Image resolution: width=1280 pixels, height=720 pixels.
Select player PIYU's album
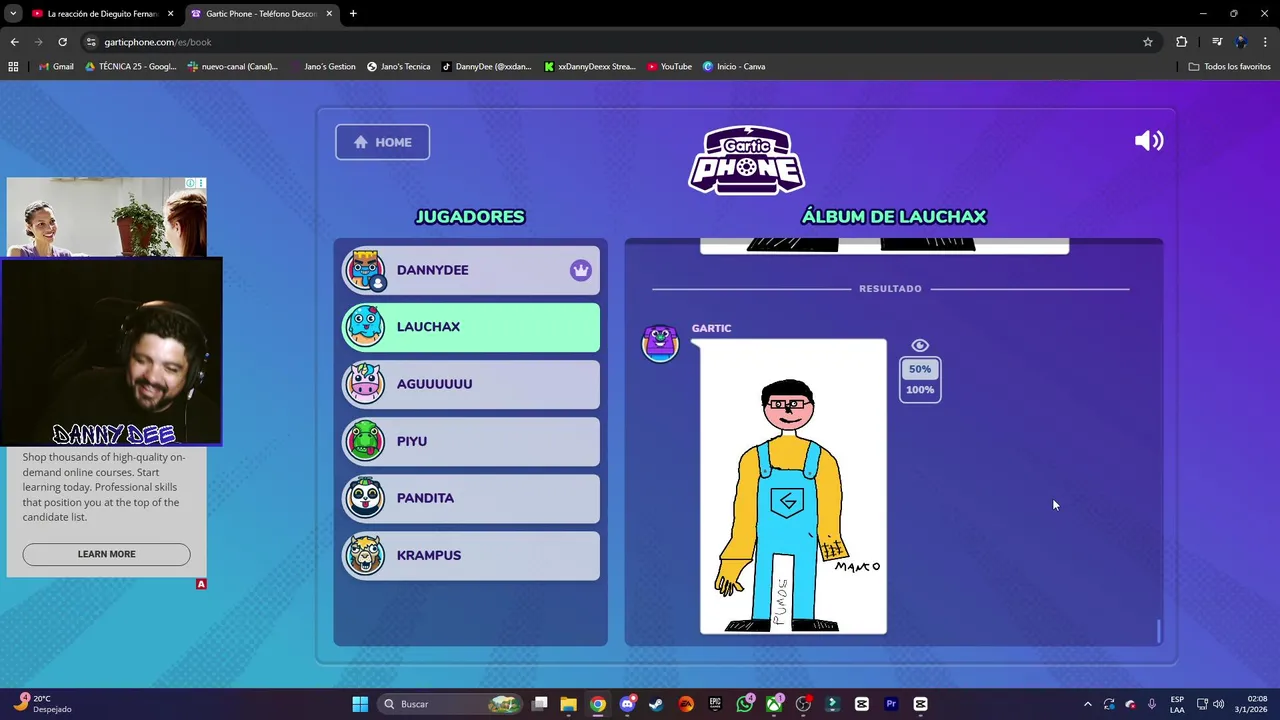[471, 441]
